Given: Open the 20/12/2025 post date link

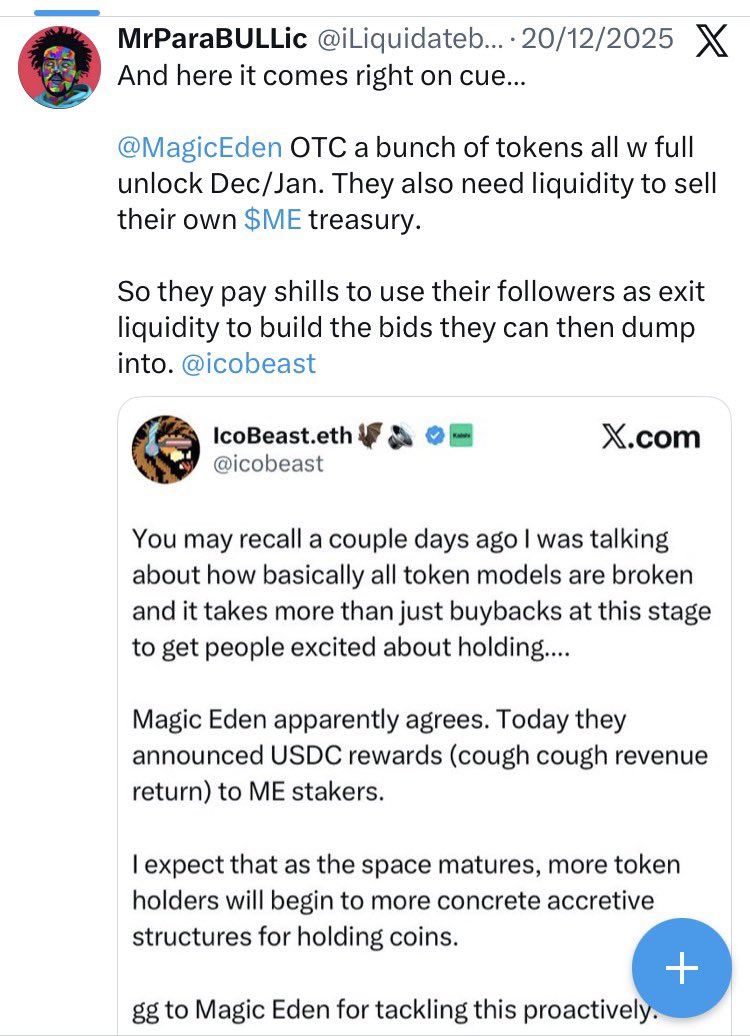Looking at the screenshot, I should click(597, 40).
